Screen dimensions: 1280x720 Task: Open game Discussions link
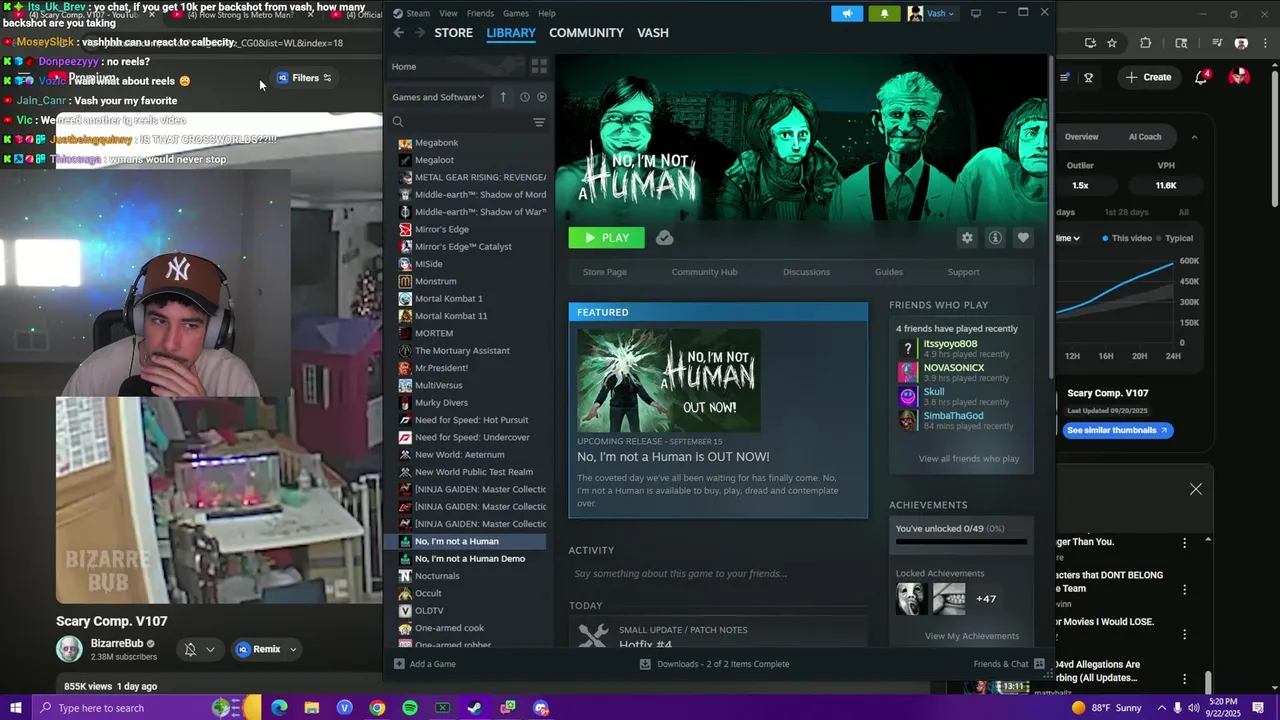pyautogui.click(x=806, y=272)
